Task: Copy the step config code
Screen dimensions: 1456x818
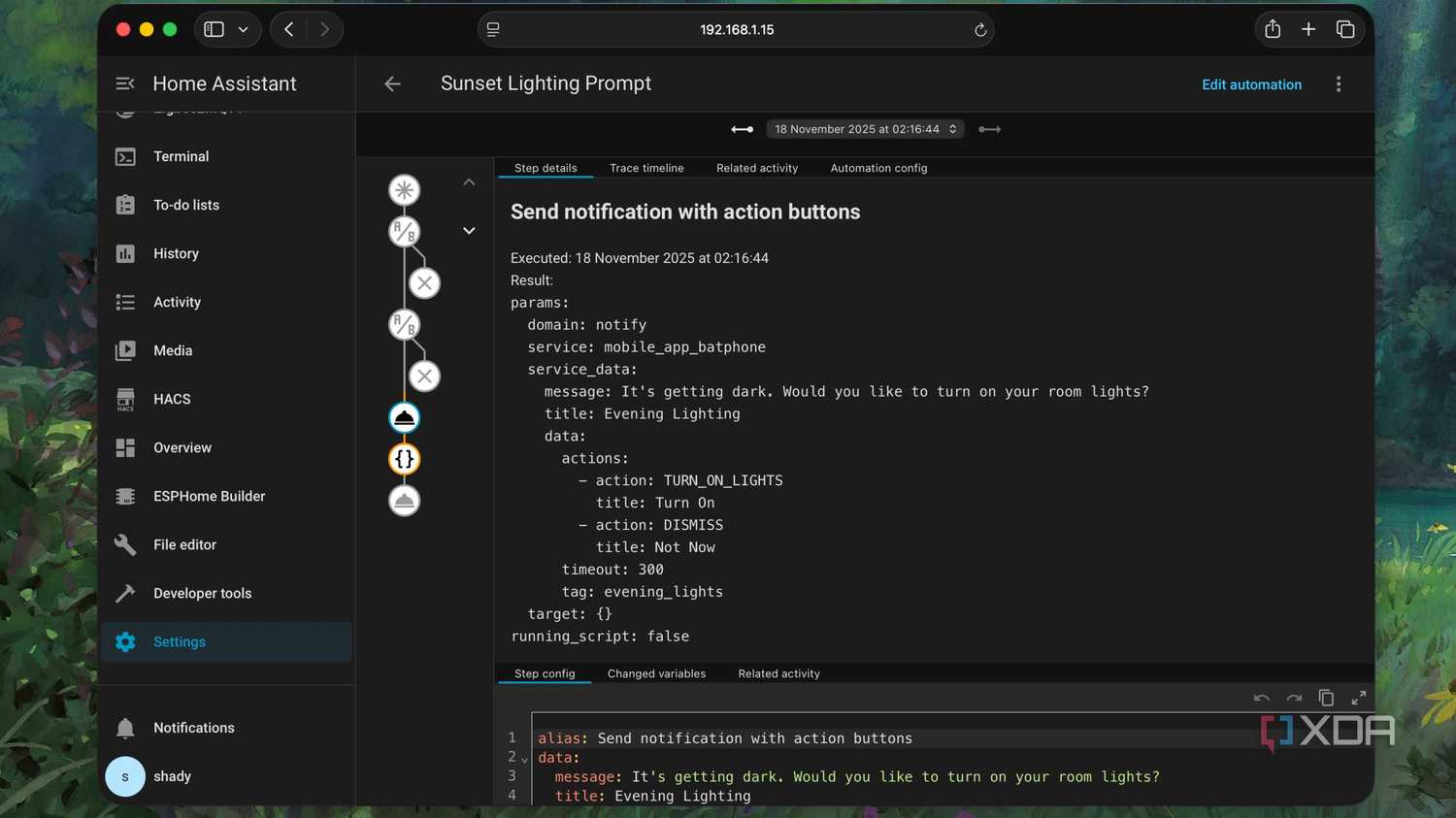Action: (1326, 698)
